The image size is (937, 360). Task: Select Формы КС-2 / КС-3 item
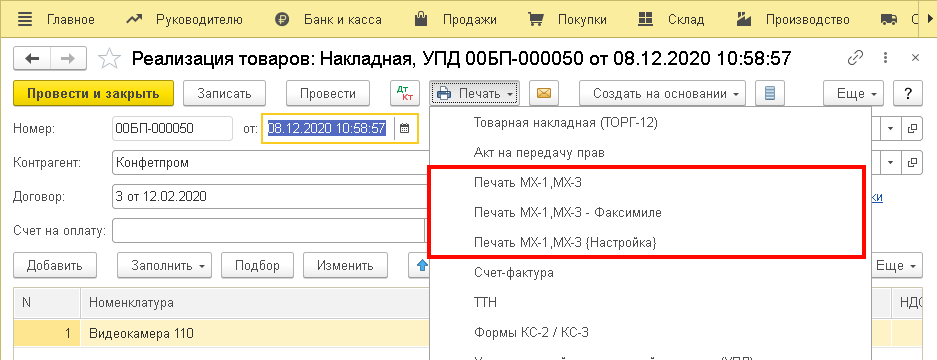pyautogui.click(x=531, y=332)
